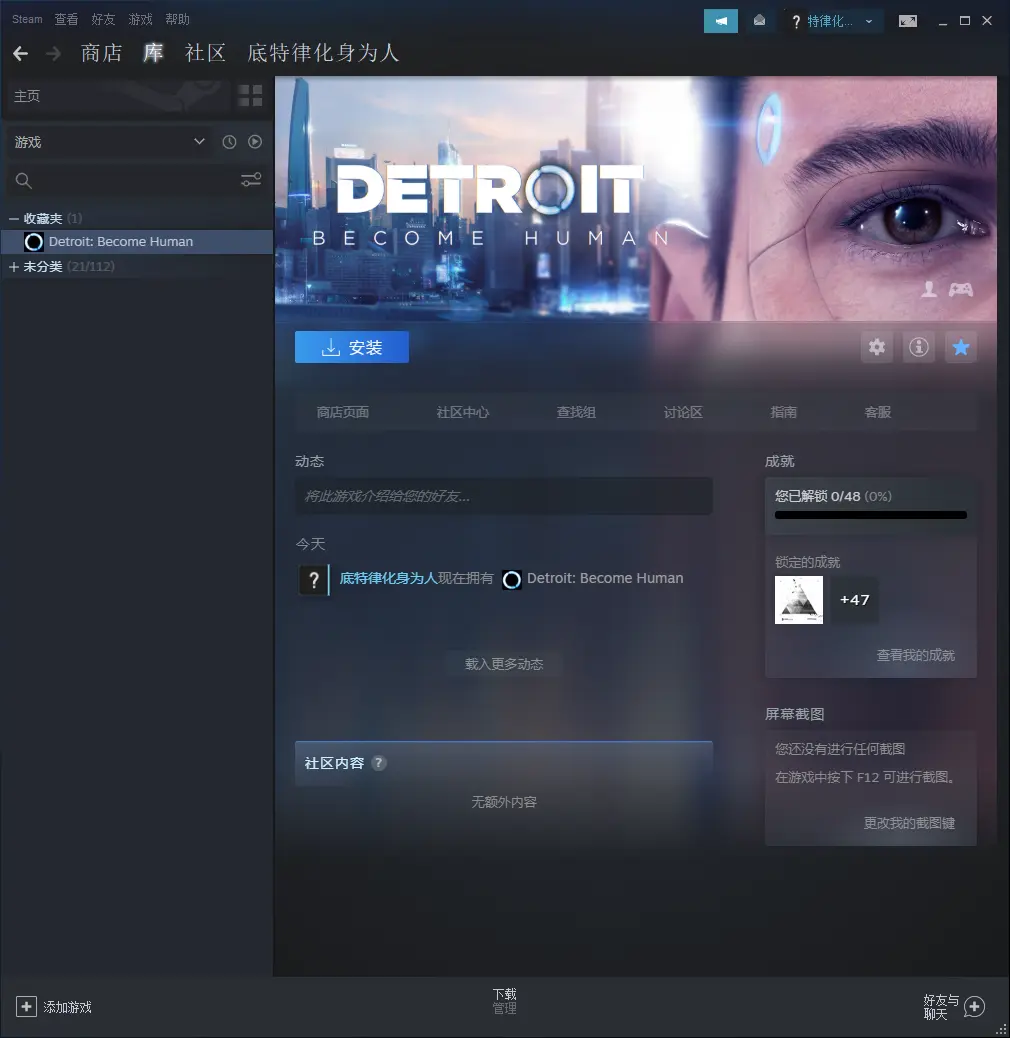Select Detroit: Become Human in sidebar
Viewport: 1010px width, 1038px height.
click(137, 242)
